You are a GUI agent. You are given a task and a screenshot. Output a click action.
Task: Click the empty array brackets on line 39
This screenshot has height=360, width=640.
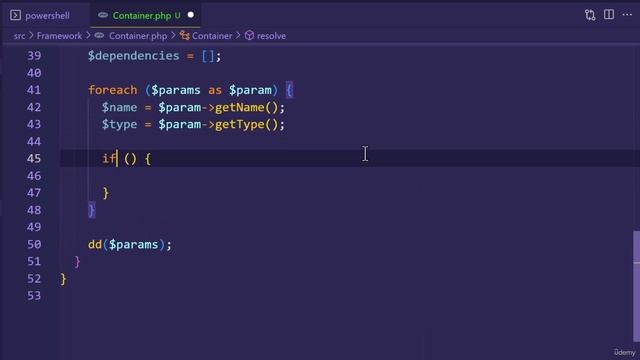click(208, 56)
